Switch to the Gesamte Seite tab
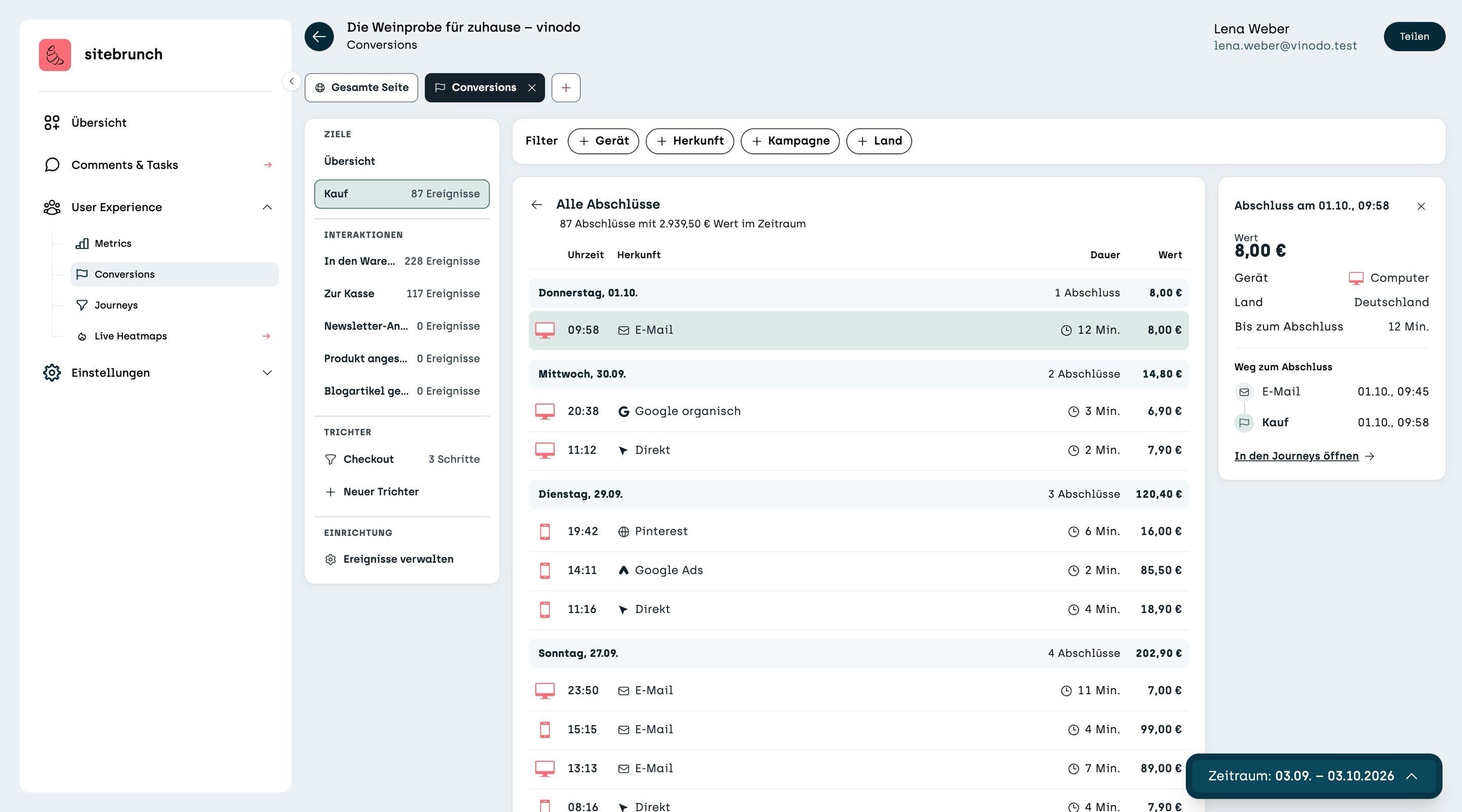This screenshot has width=1462, height=812. coord(361,87)
